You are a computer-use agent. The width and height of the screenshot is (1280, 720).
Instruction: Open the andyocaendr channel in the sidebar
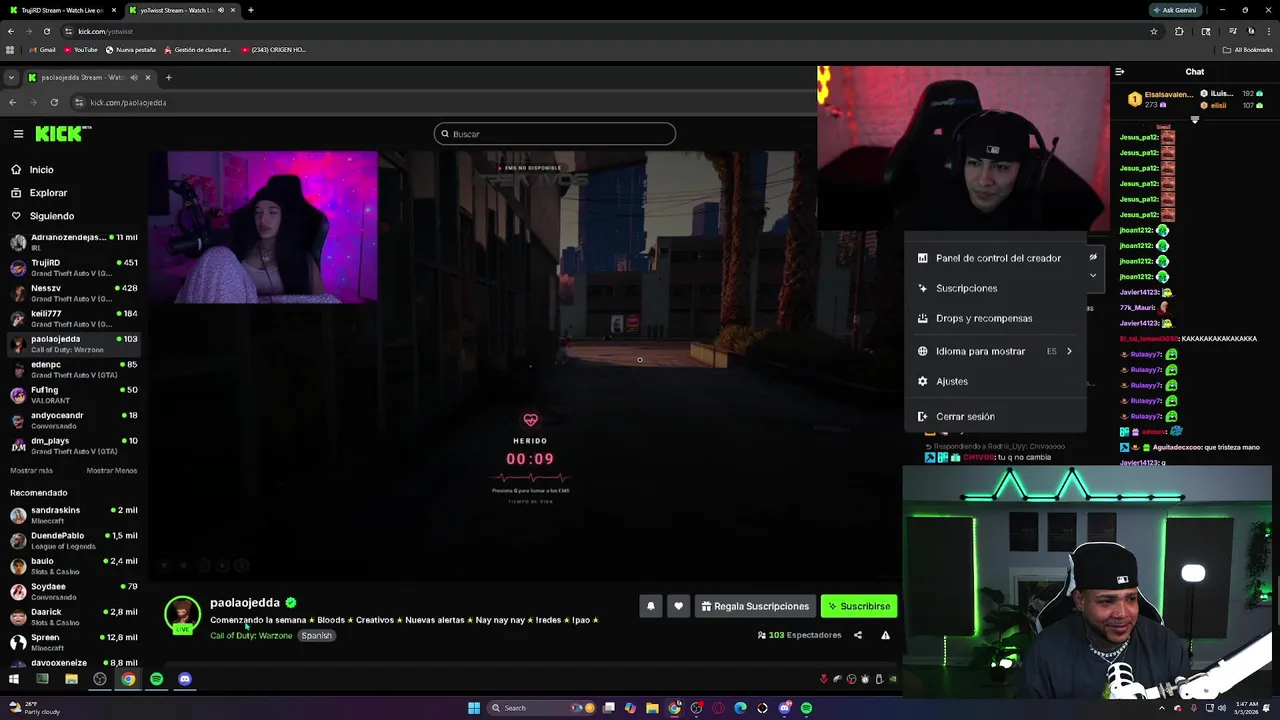(74, 420)
